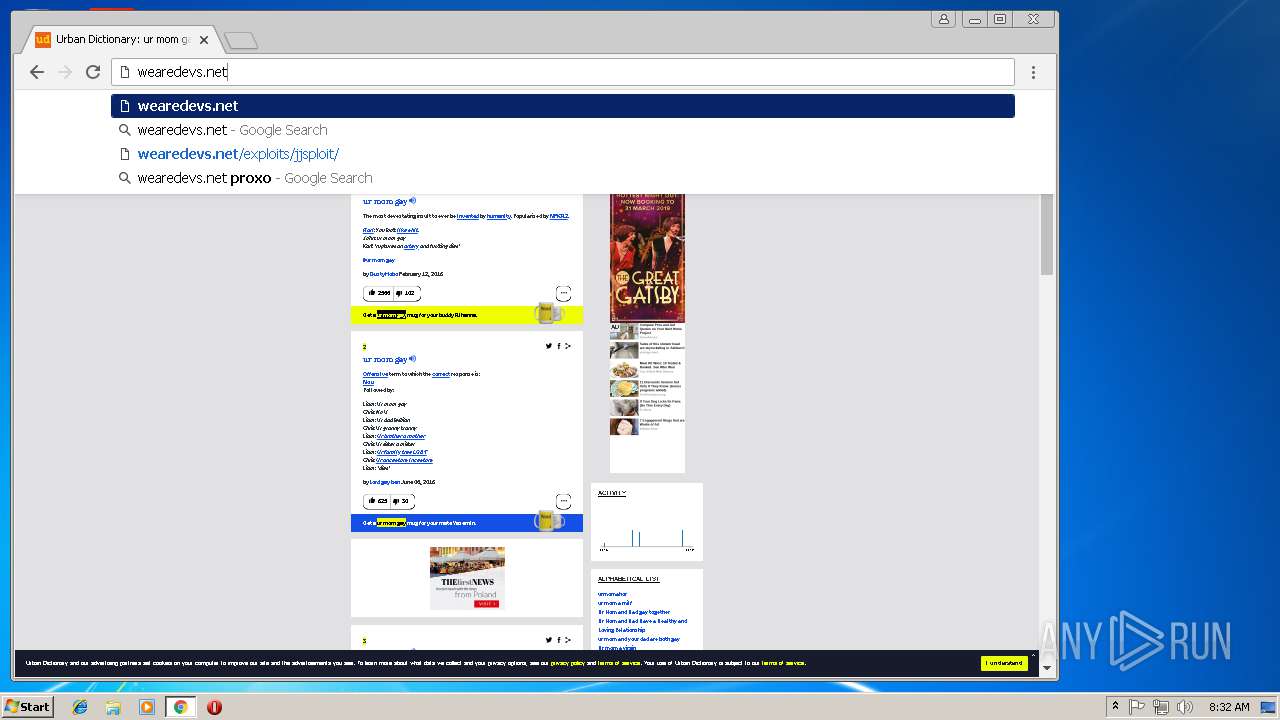This screenshot has width=1280, height=720.
Task: Open 'ur mom a hor' in alphabetical list
Action: click(612, 594)
